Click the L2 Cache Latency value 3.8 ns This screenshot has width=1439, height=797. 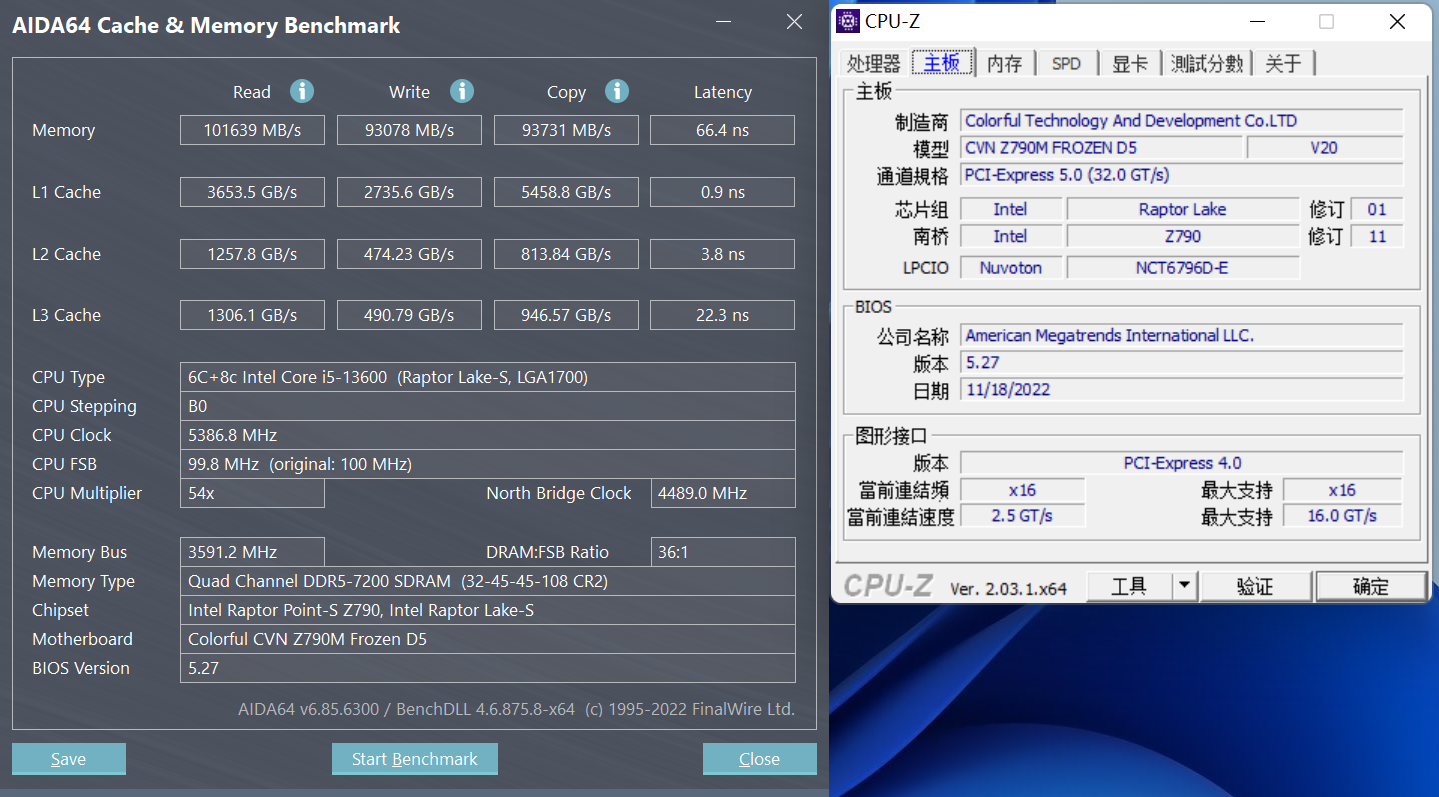pyautogui.click(x=723, y=254)
